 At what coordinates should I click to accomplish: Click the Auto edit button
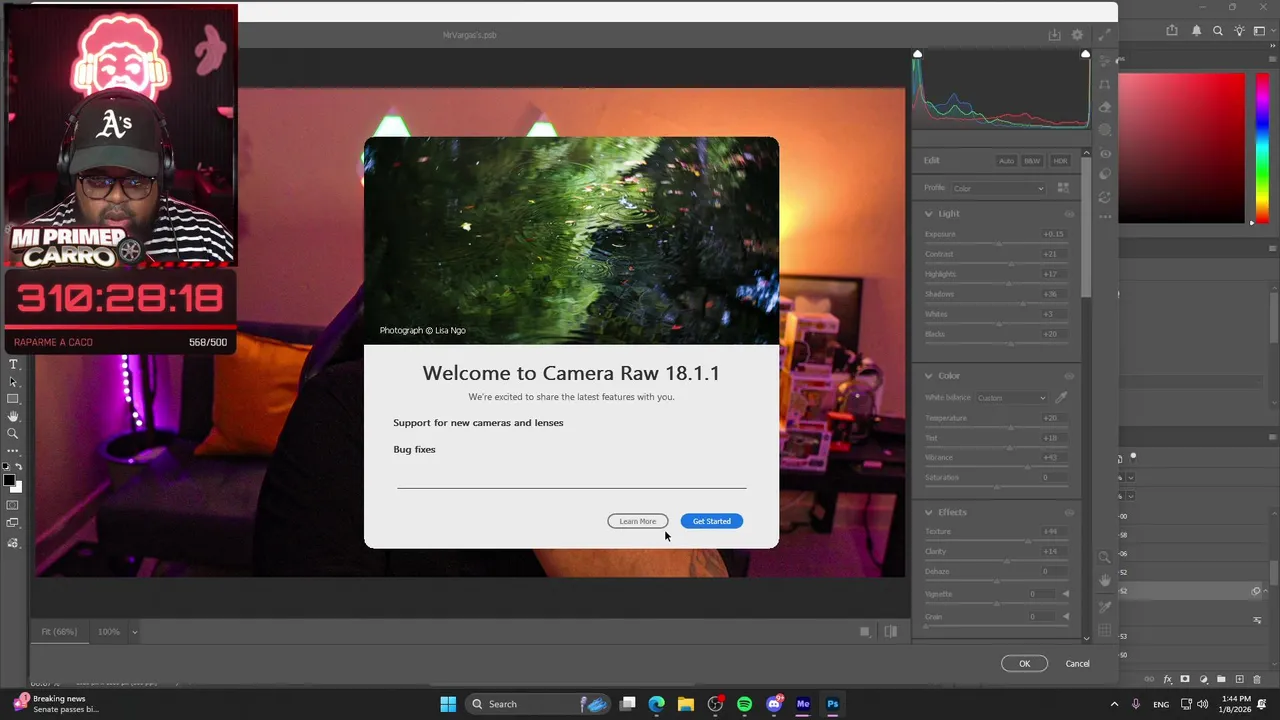click(x=1006, y=161)
